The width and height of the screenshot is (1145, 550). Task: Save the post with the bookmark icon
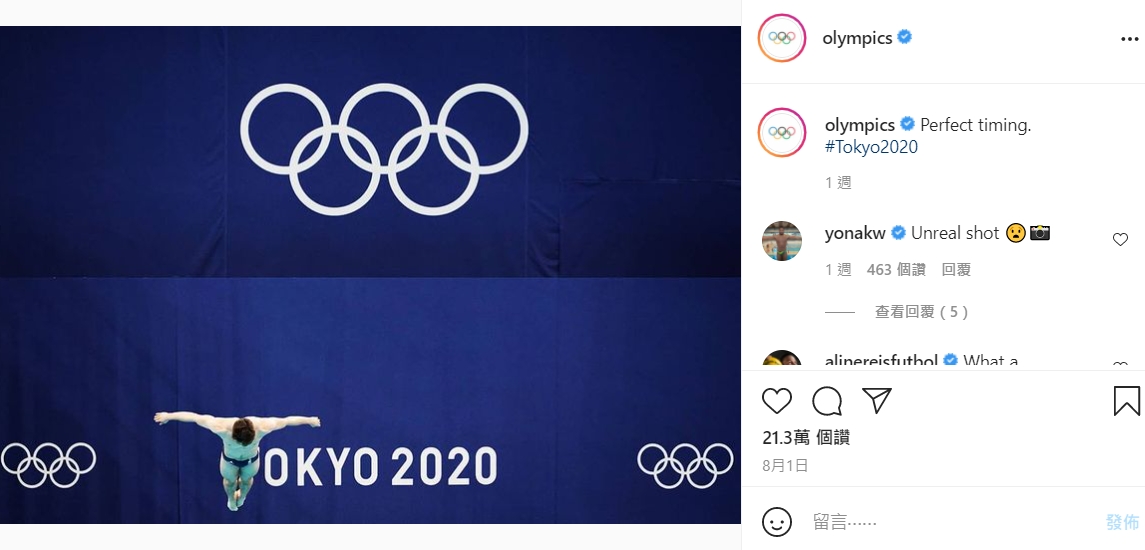(x=1126, y=401)
